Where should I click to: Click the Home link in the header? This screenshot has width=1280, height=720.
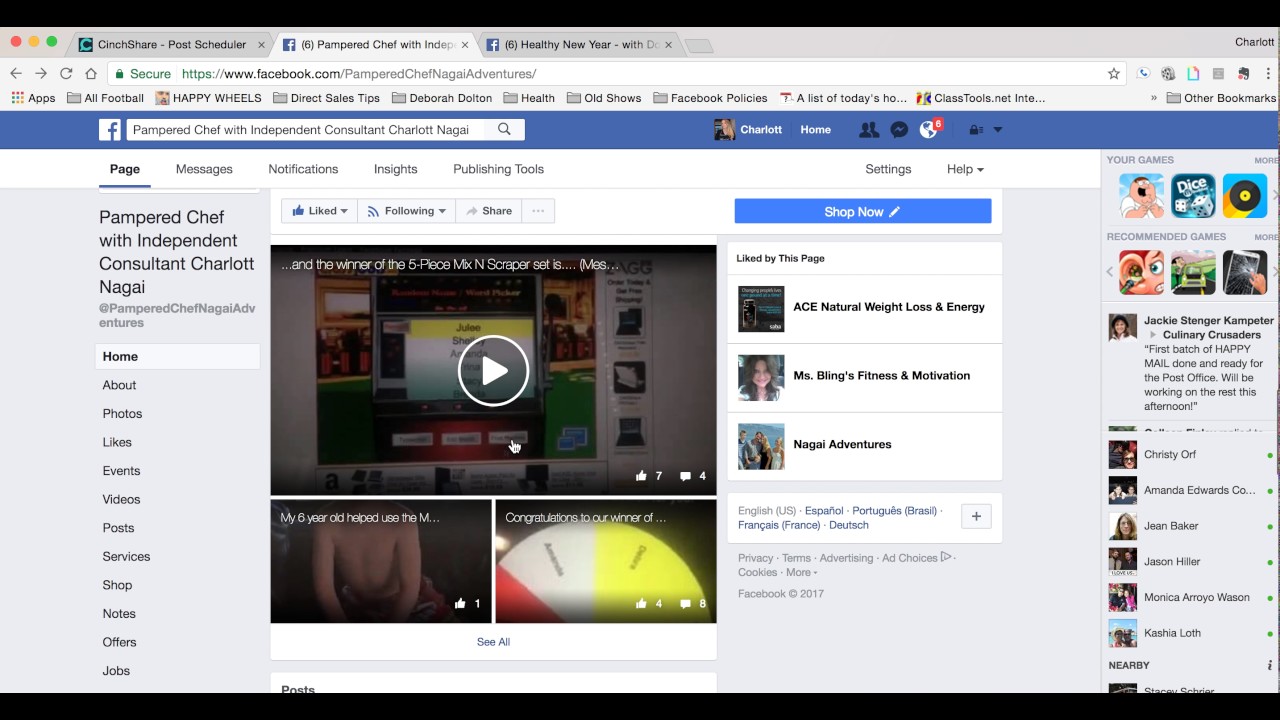pos(815,130)
